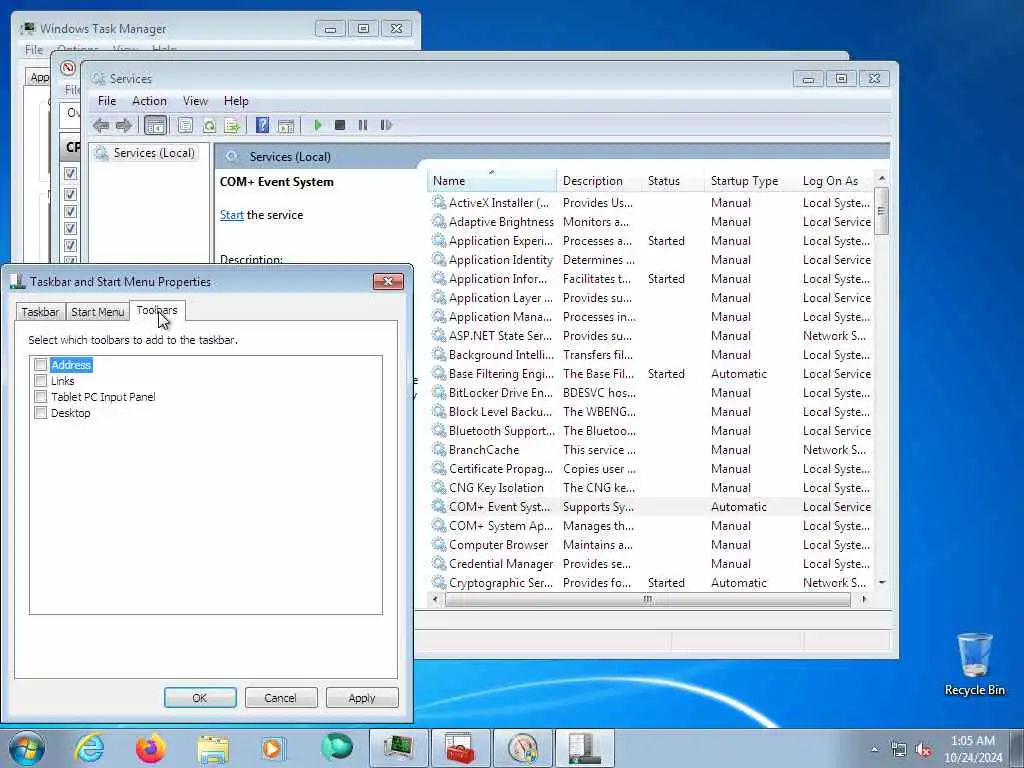Viewport: 1024px width, 768px height.
Task: Select Application Identity service row
Action: tap(652, 260)
